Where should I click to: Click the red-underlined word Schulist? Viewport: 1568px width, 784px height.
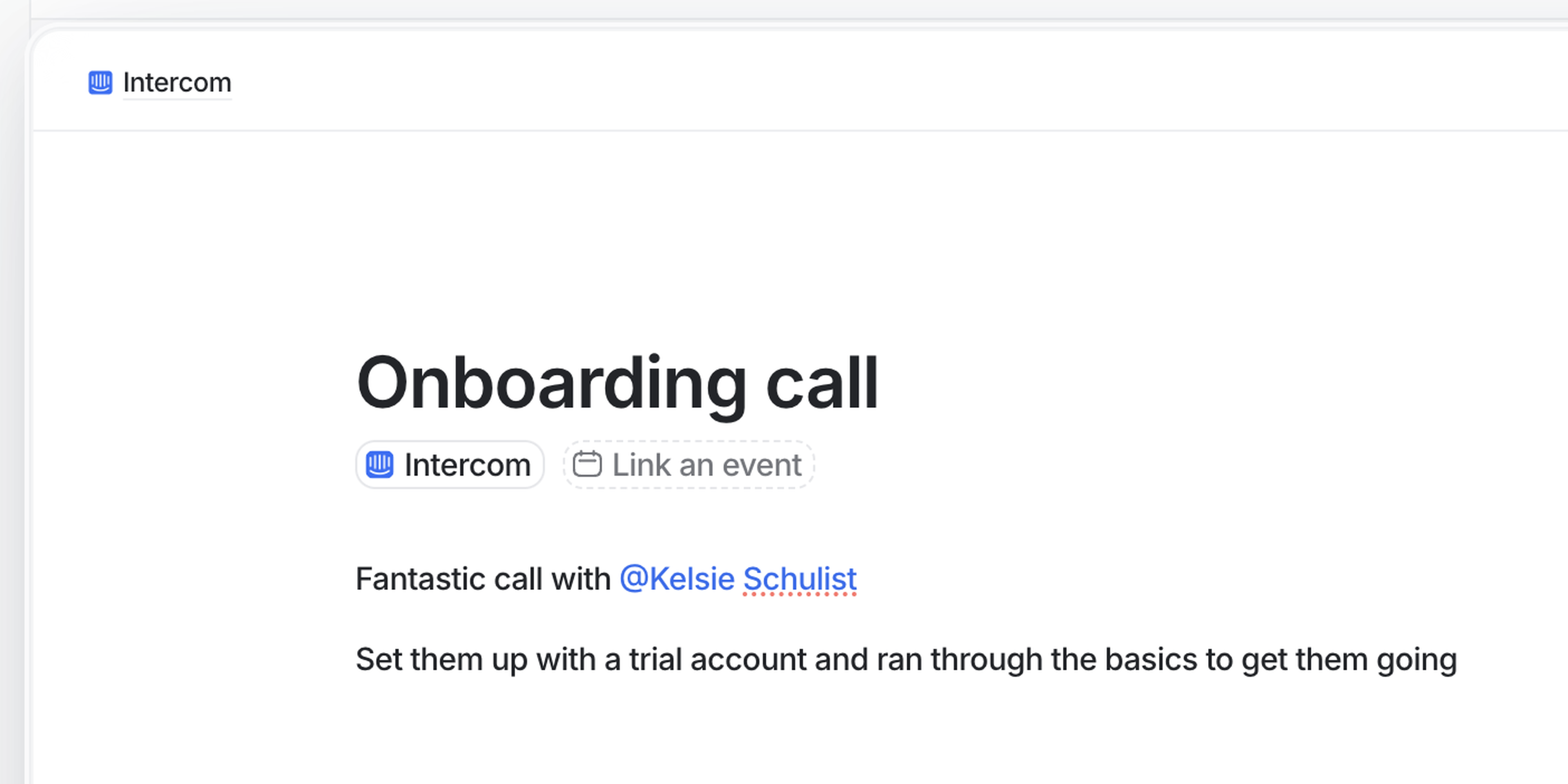tap(799, 578)
